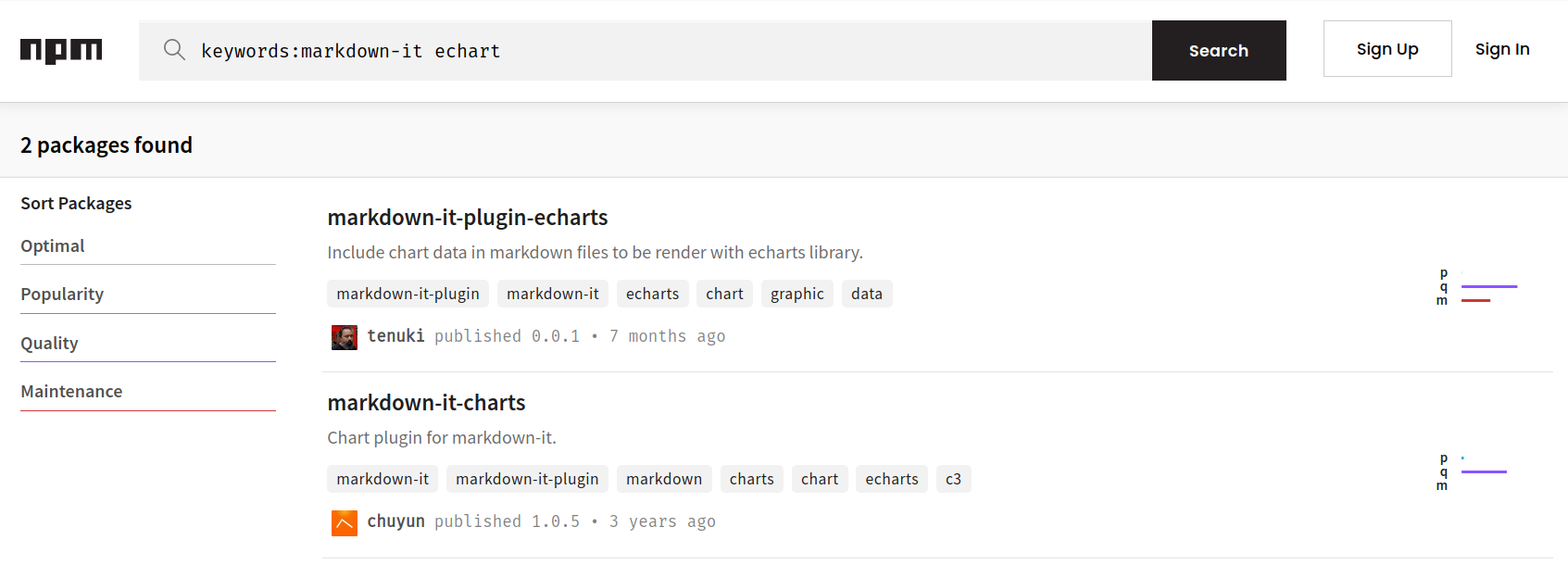The image size is (1568, 565).
Task: Select the c3 keyword tag
Action: coord(953,480)
